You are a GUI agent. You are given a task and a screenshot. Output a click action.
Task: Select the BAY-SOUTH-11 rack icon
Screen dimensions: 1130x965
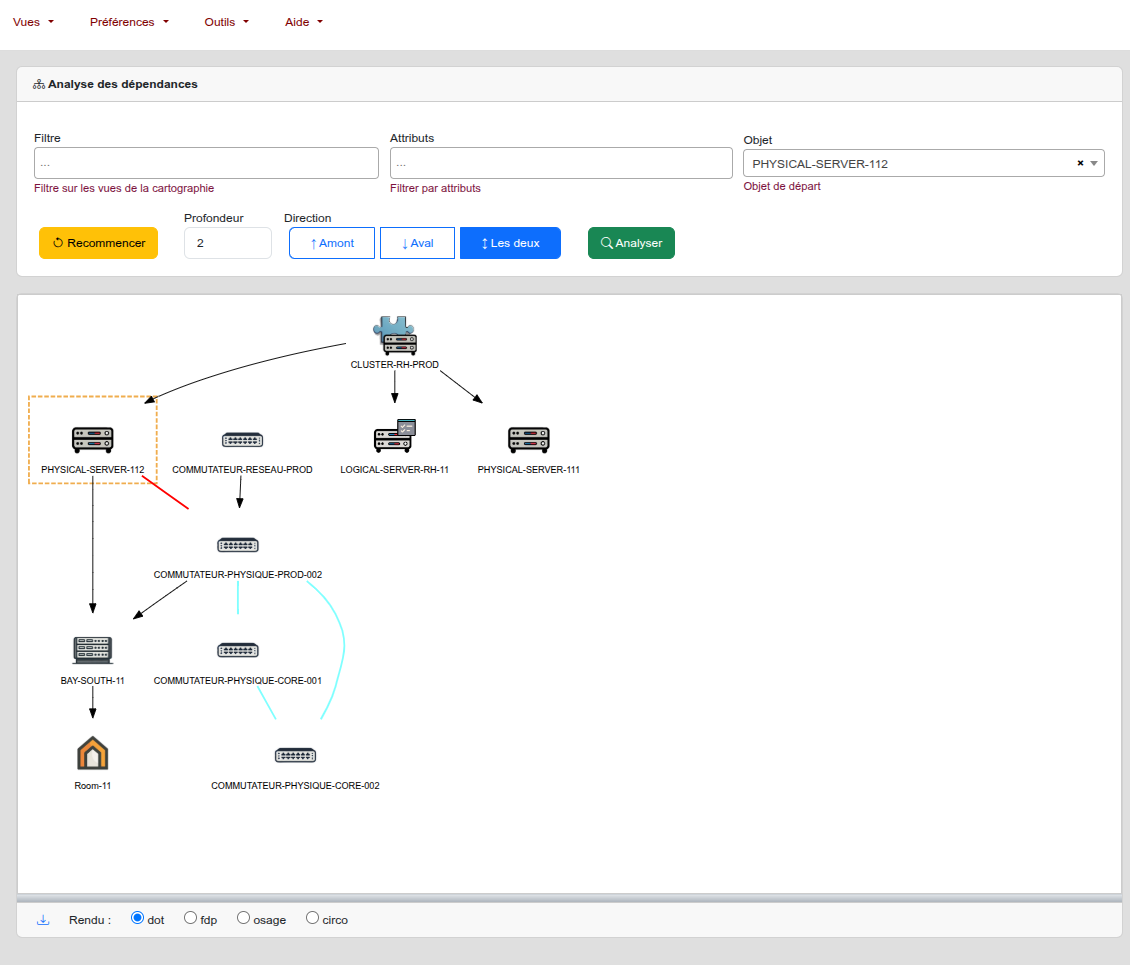[x=93, y=650]
